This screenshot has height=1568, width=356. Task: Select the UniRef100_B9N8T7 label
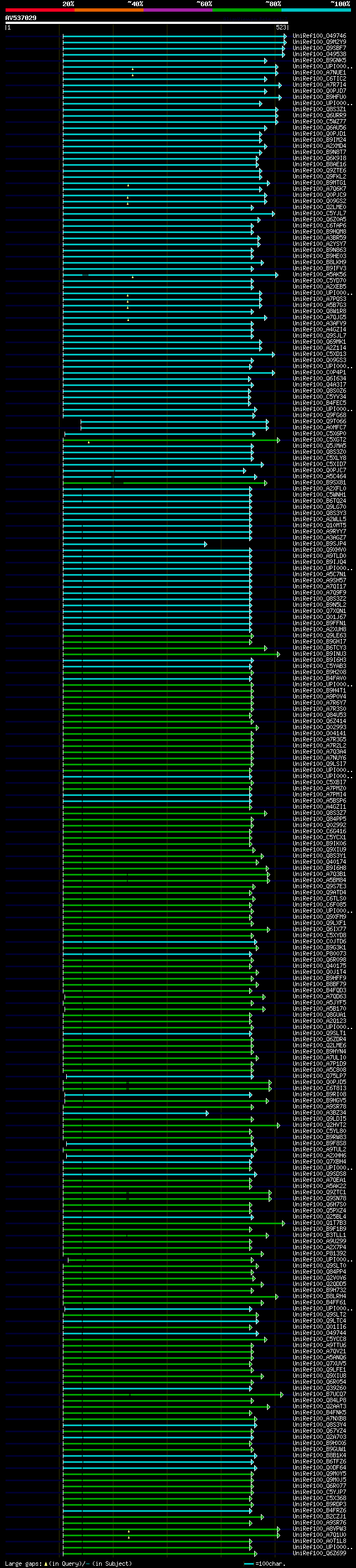click(319, 152)
